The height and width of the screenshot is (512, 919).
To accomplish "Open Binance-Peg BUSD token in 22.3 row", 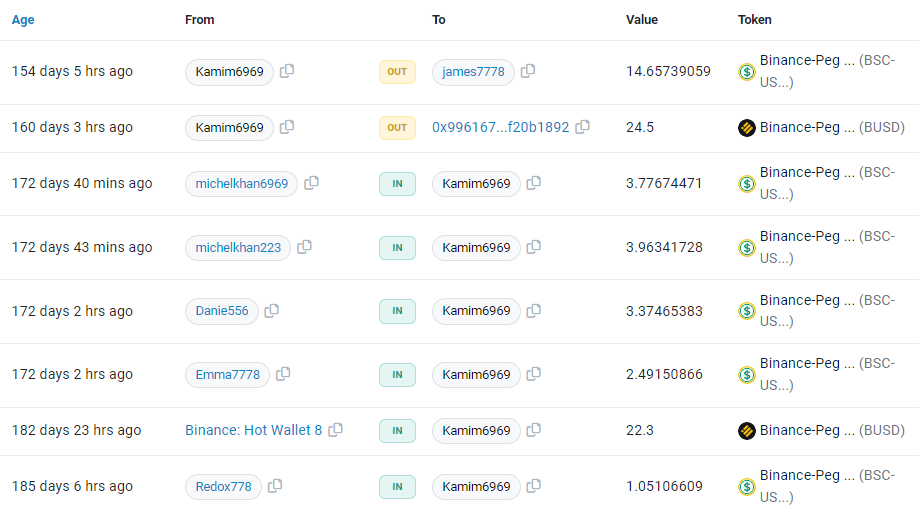I will point(832,430).
